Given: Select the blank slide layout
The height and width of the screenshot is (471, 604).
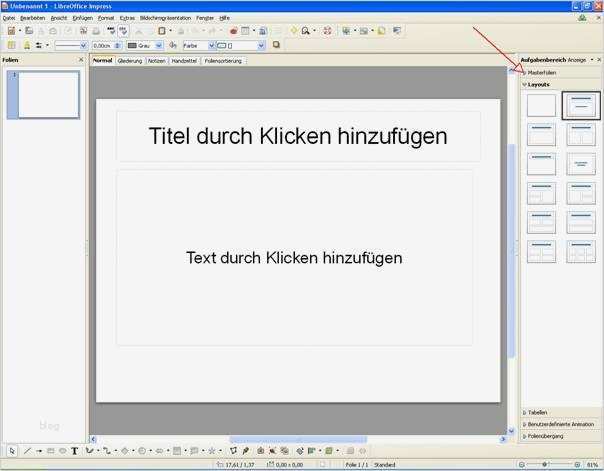Looking at the screenshot, I should pyautogui.click(x=541, y=105).
